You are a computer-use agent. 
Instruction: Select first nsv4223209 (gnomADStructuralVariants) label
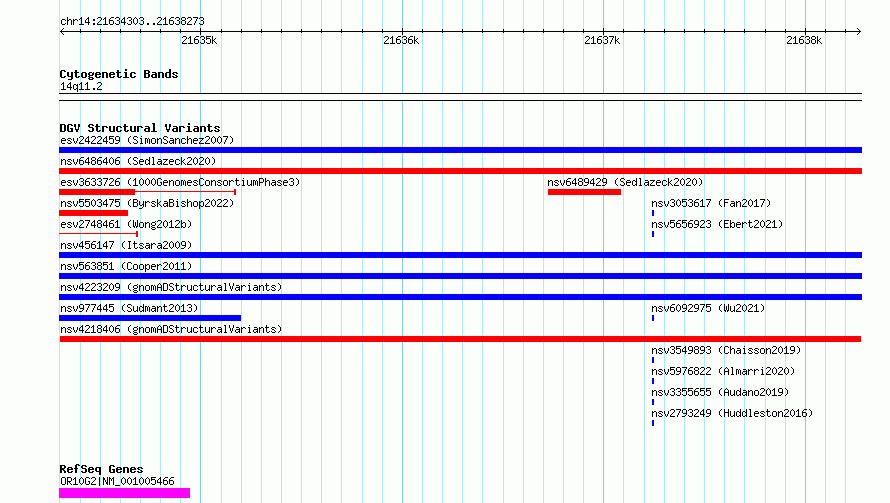point(171,287)
